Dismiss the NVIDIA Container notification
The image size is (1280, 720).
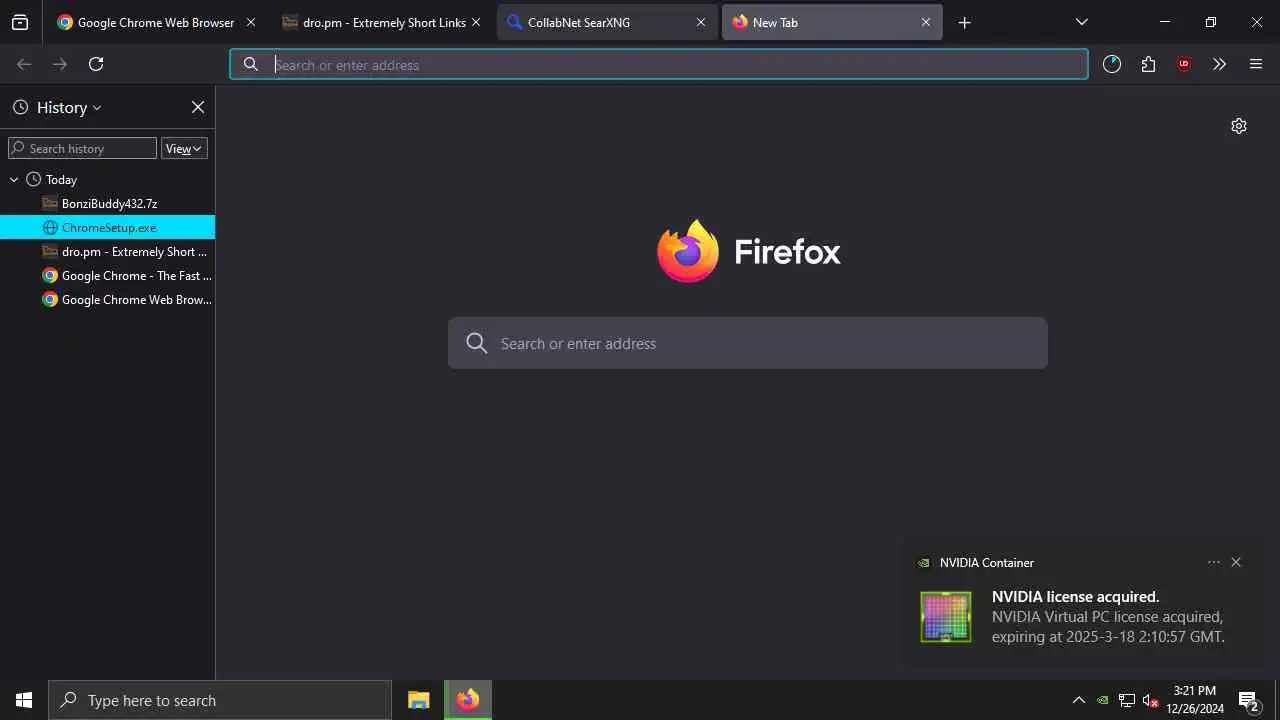point(1236,562)
